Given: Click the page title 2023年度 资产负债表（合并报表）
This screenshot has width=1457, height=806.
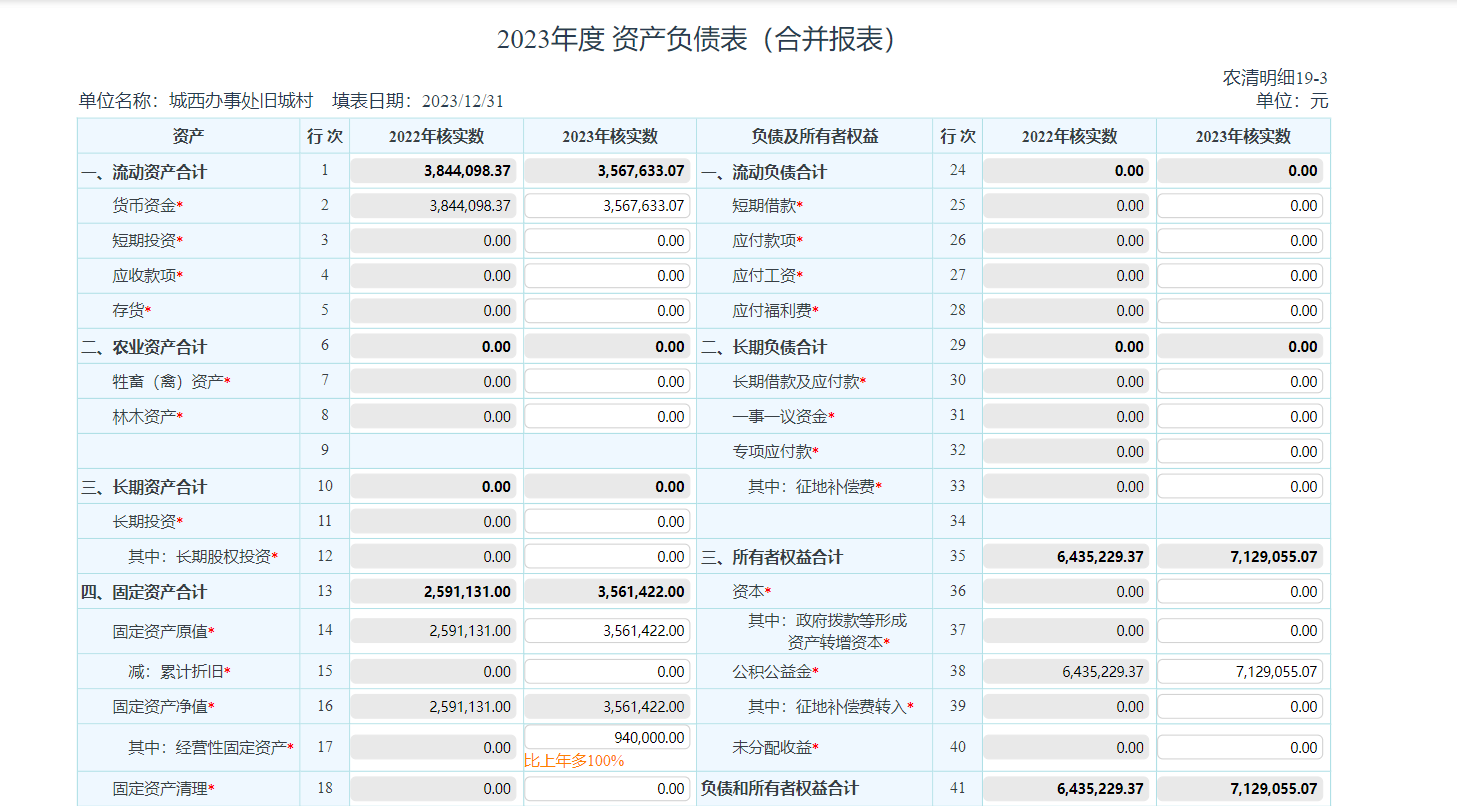Looking at the screenshot, I should pos(701,39).
